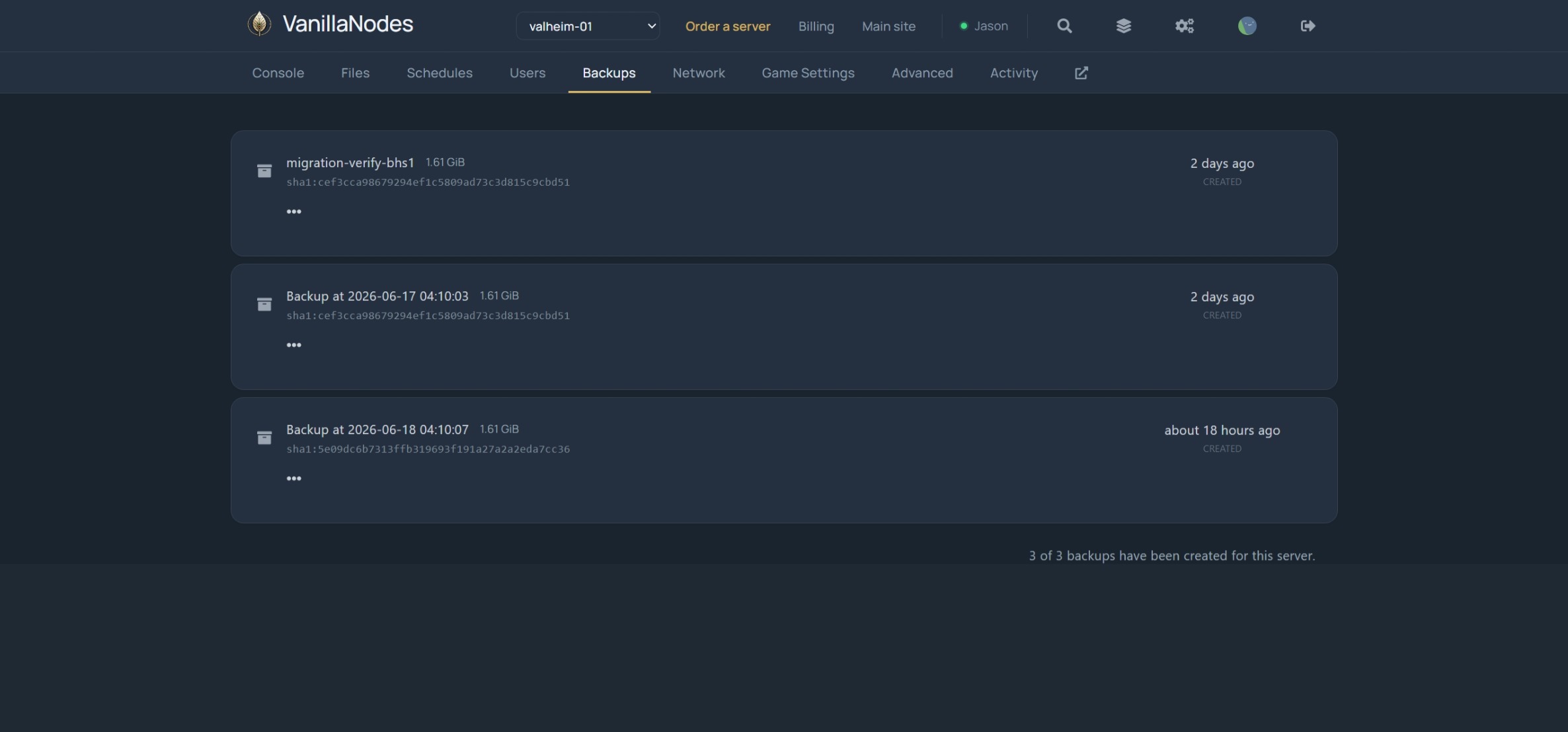Open the Billing link
Screen dimensions: 1568x732
pos(816,26)
